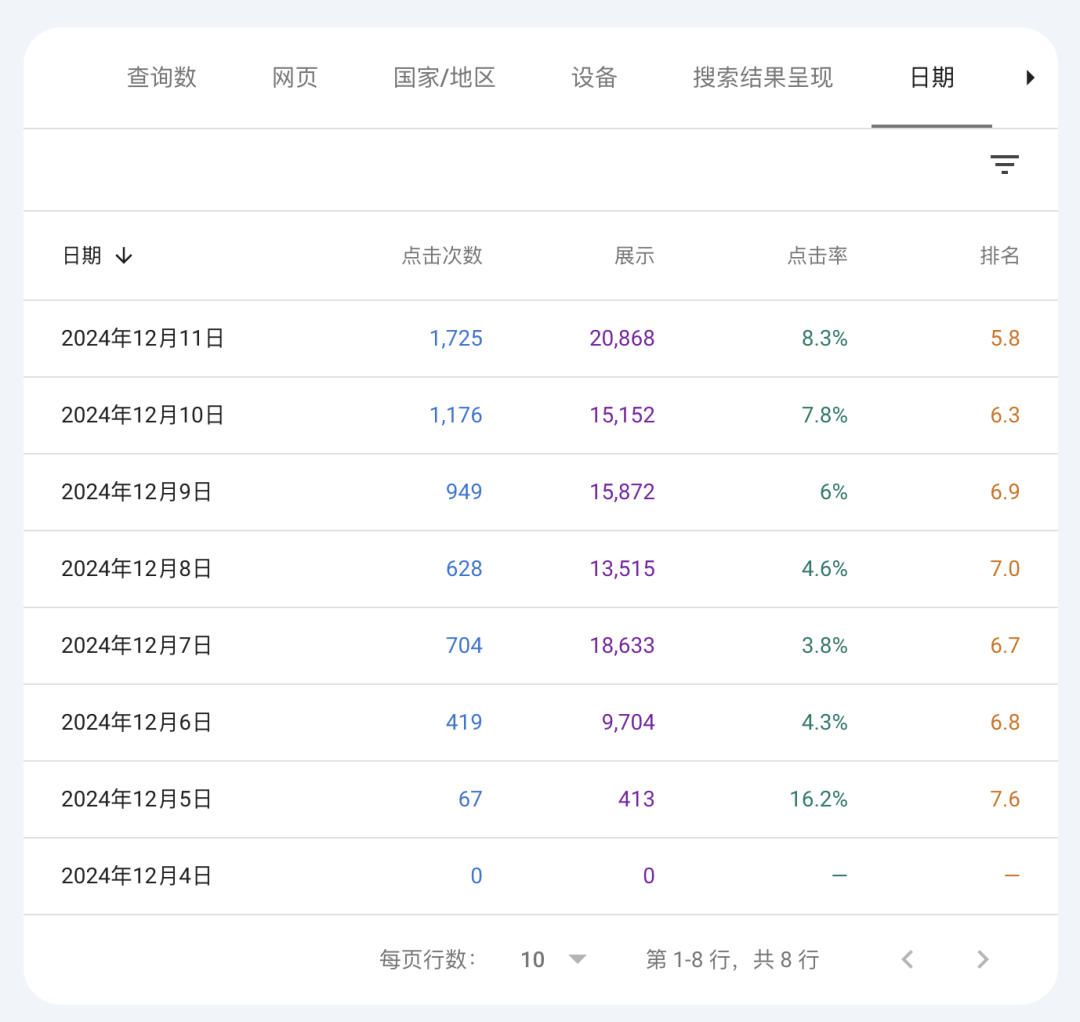Click the impressions value 20,868
1080x1022 pixels.
coord(622,338)
